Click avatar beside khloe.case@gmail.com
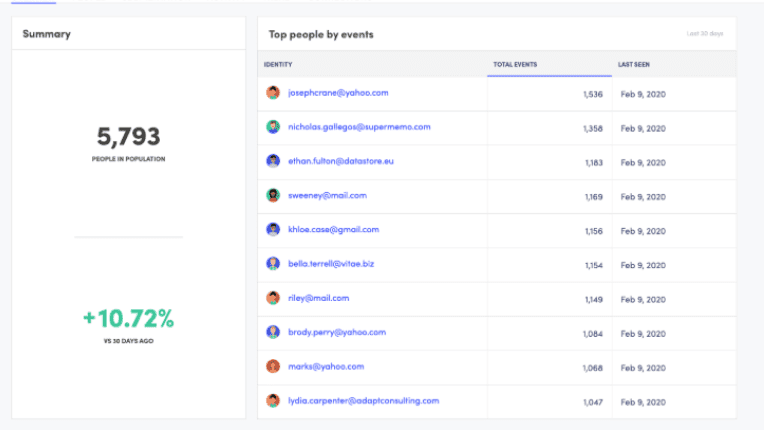Image resolution: width=767 pixels, height=432 pixels. (x=273, y=229)
